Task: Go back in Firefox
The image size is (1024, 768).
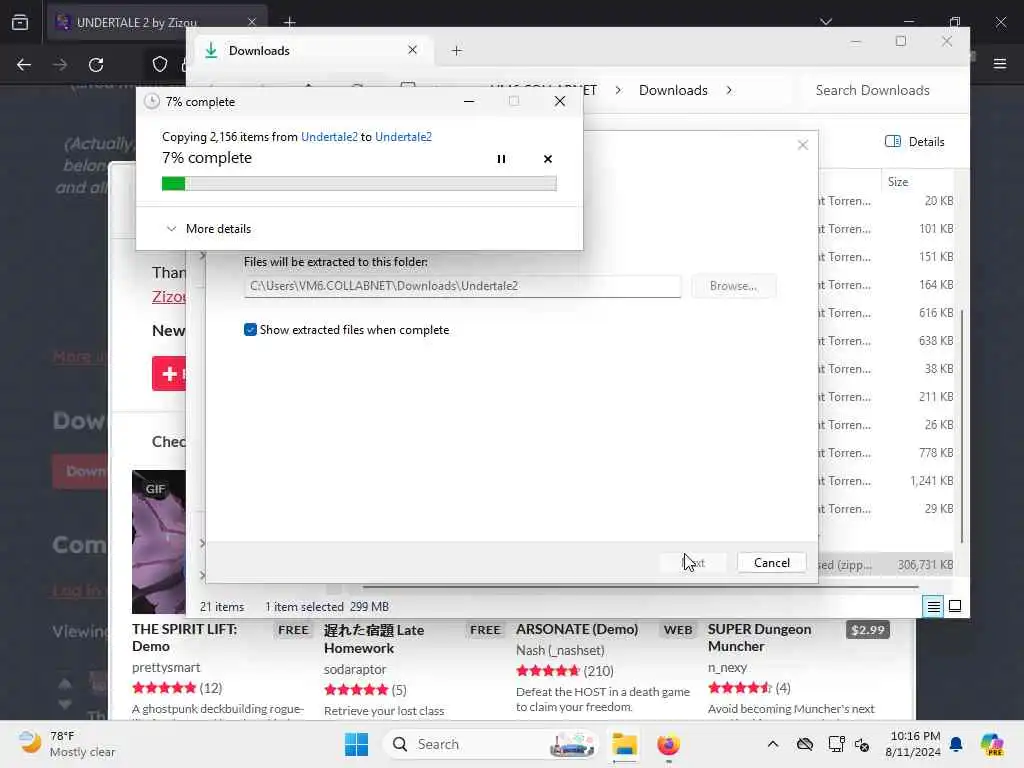Action: tap(24, 64)
